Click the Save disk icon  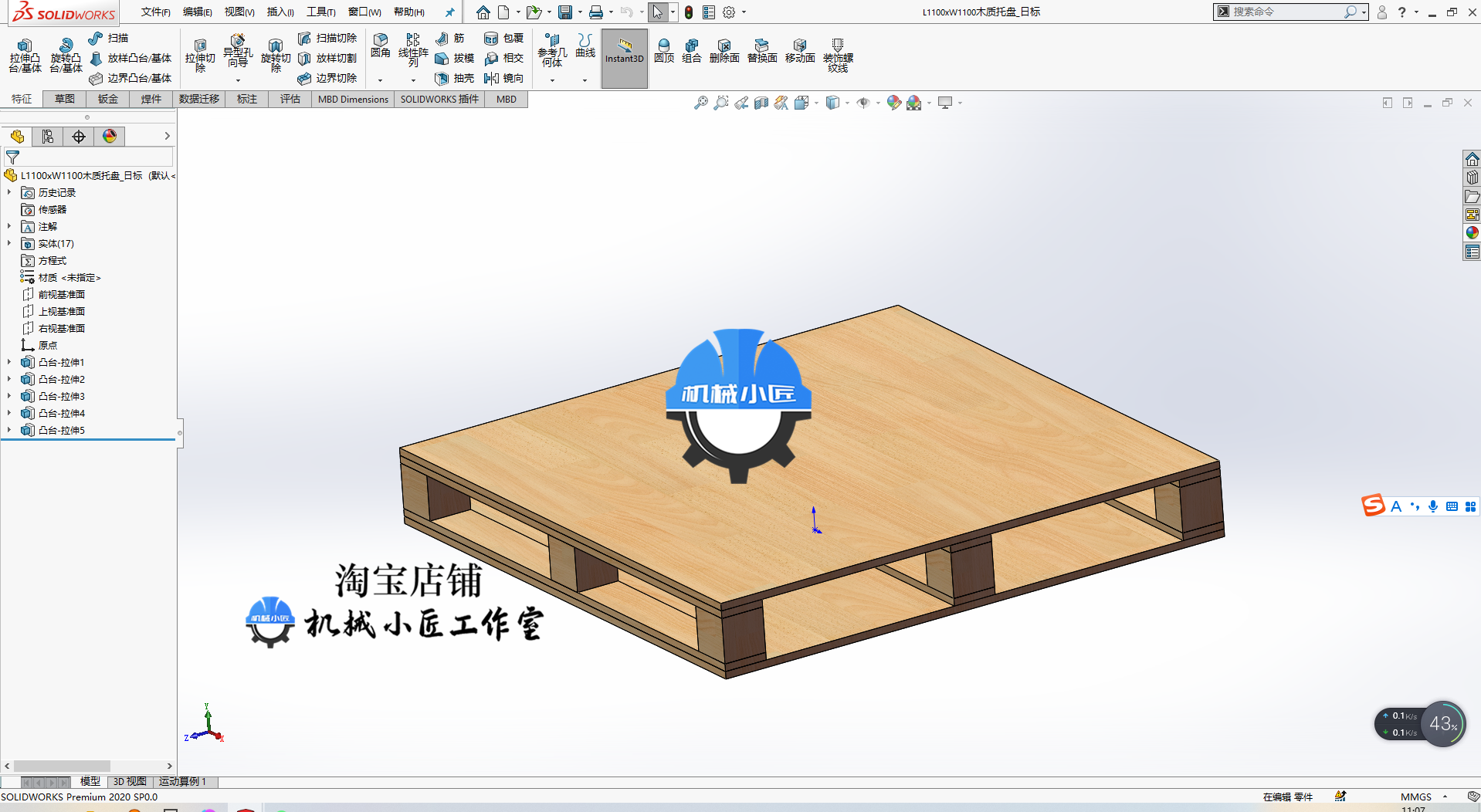tap(565, 12)
